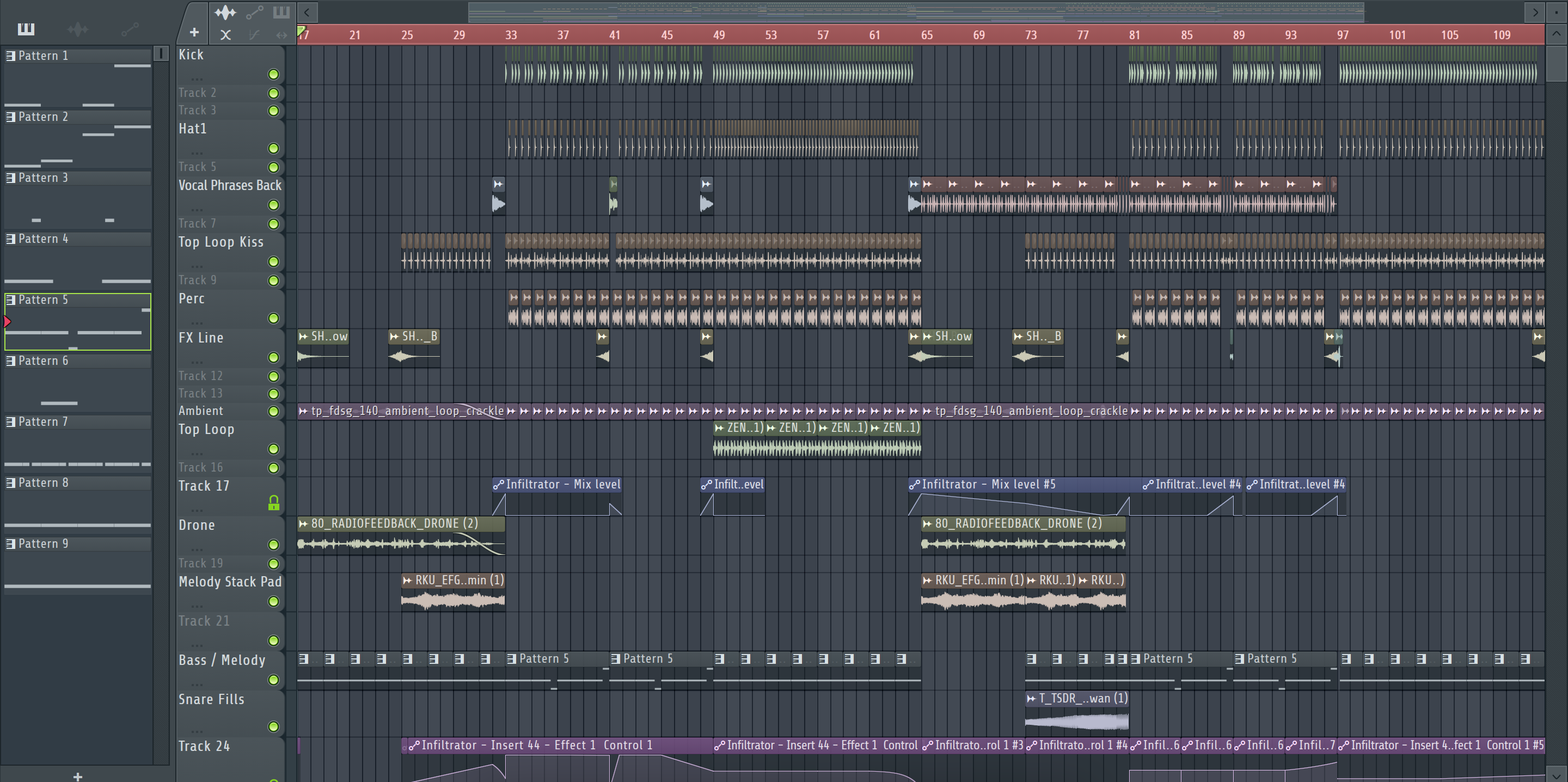This screenshot has width=1568, height=782.
Task: Open the first Pattern 5 clip menu on Bass / Melody
Action: click(512, 659)
